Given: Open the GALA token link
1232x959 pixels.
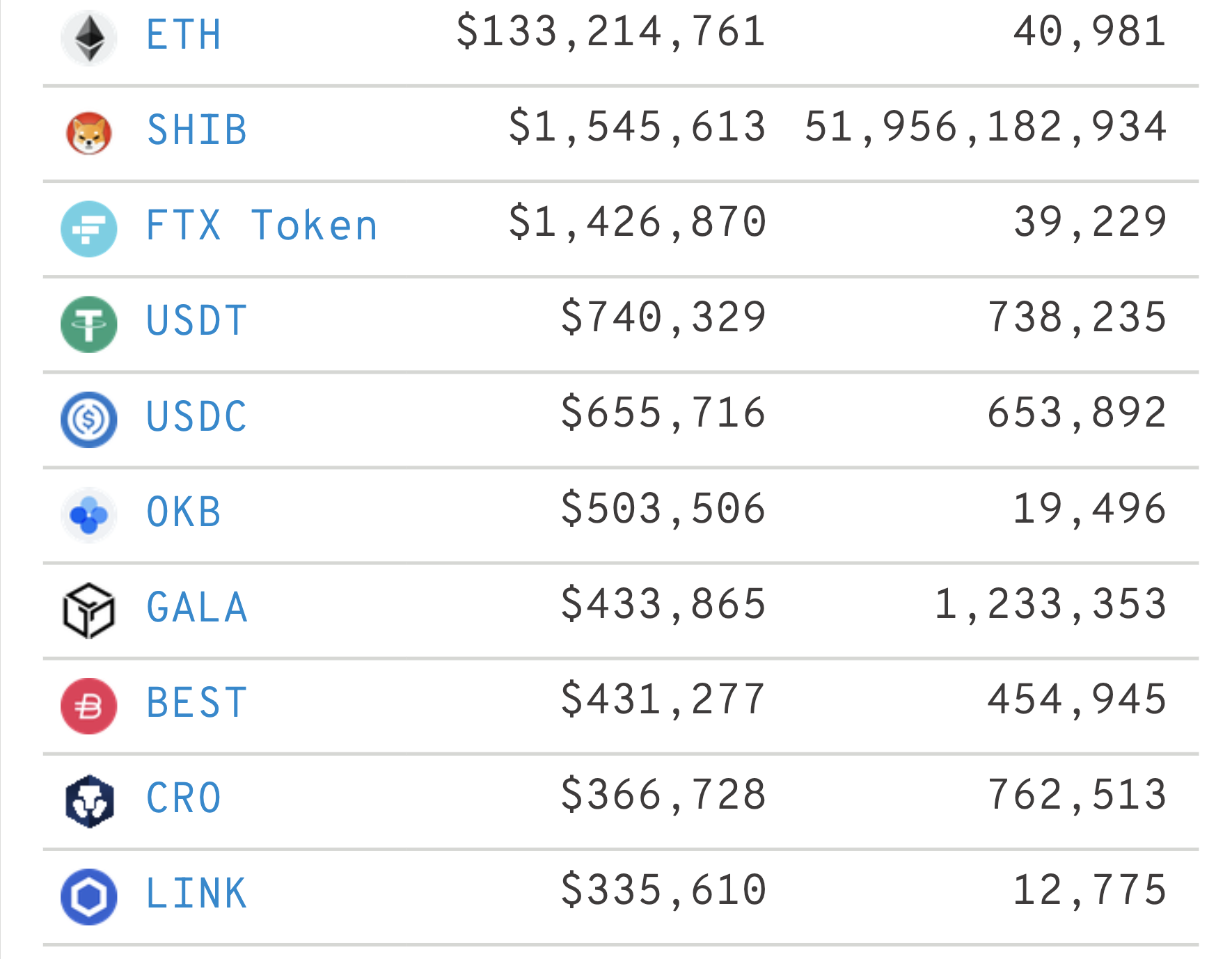Looking at the screenshot, I should pyautogui.click(x=197, y=608).
